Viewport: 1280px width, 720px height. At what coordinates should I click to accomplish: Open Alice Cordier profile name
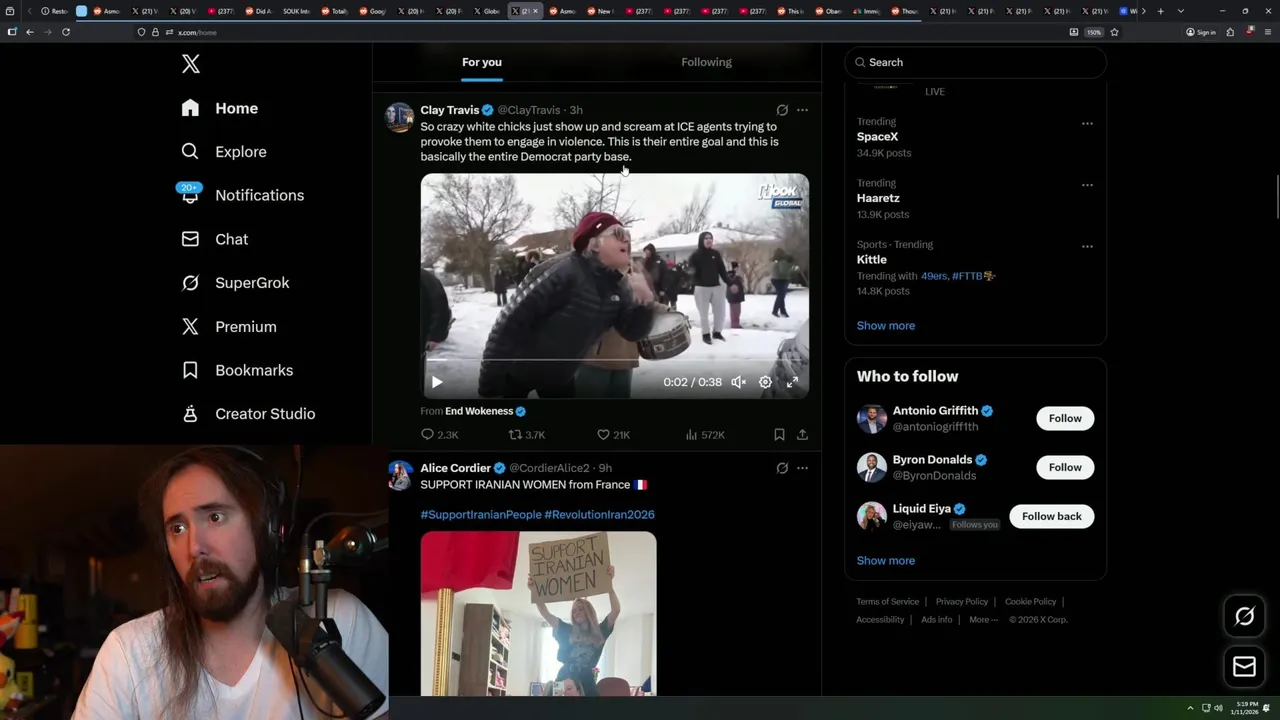(x=455, y=468)
